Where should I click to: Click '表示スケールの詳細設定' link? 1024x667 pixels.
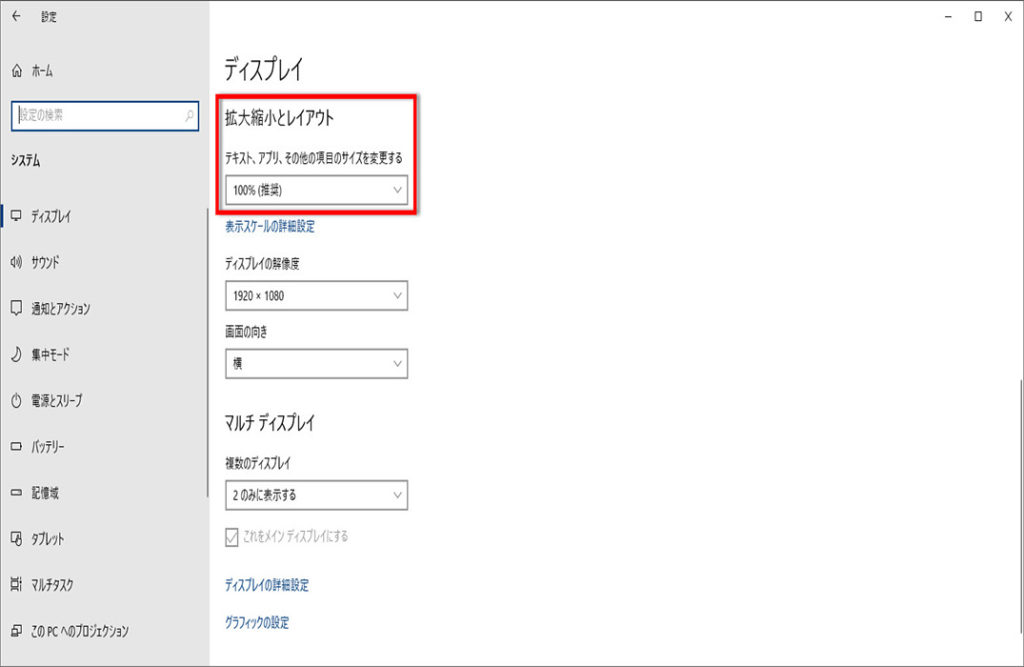click(270, 227)
